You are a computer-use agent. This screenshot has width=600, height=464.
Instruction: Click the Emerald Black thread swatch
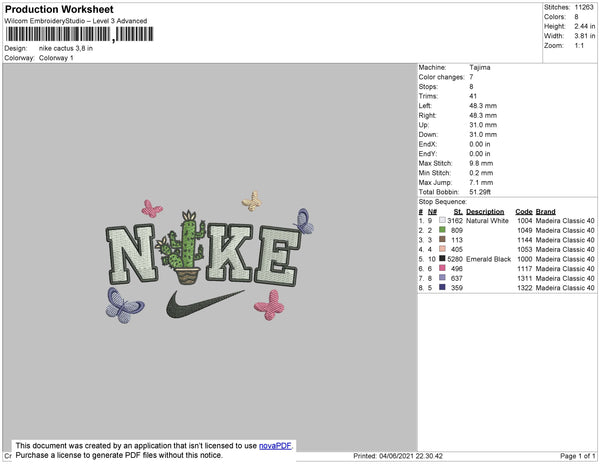[x=442, y=259]
